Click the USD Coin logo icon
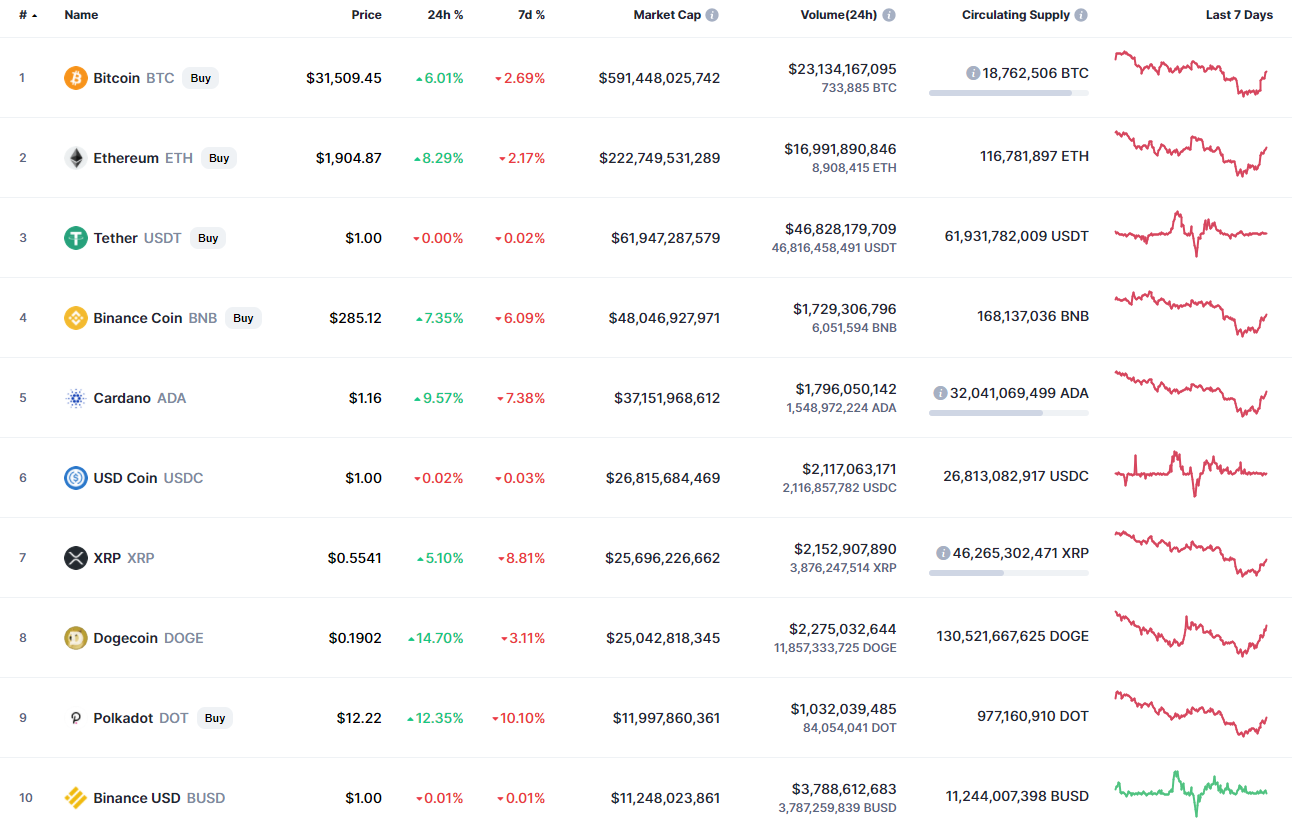Screen dimensions: 1292x828 [x=76, y=478]
